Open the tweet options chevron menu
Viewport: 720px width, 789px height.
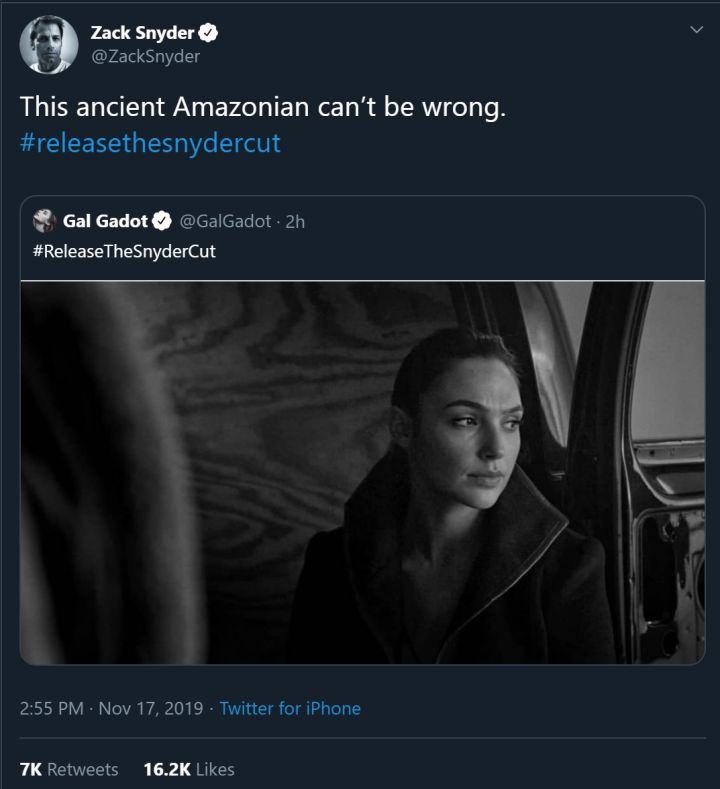(697, 30)
